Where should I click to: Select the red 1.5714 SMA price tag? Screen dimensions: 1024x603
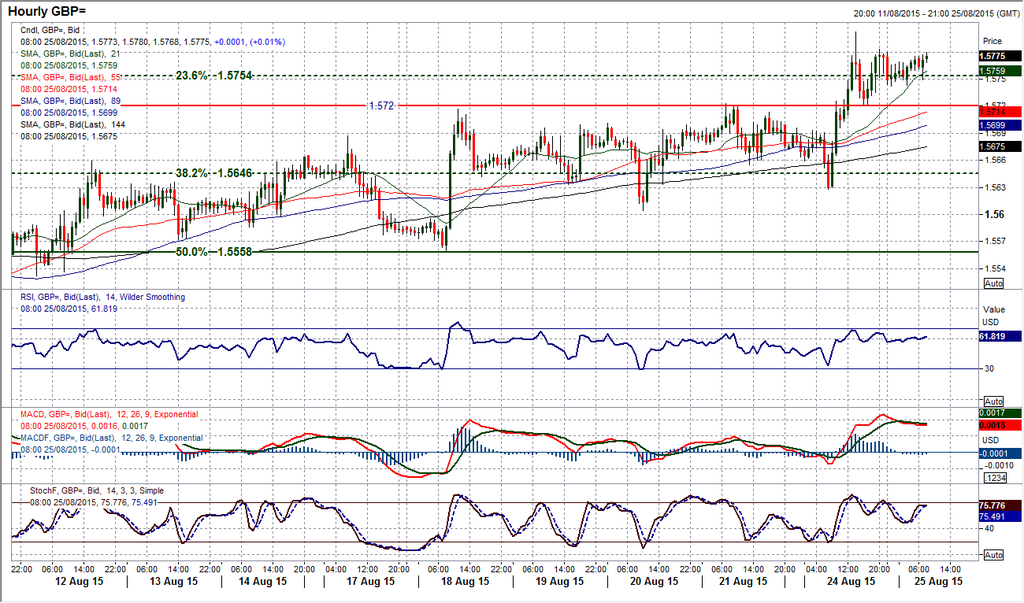coord(1000,112)
